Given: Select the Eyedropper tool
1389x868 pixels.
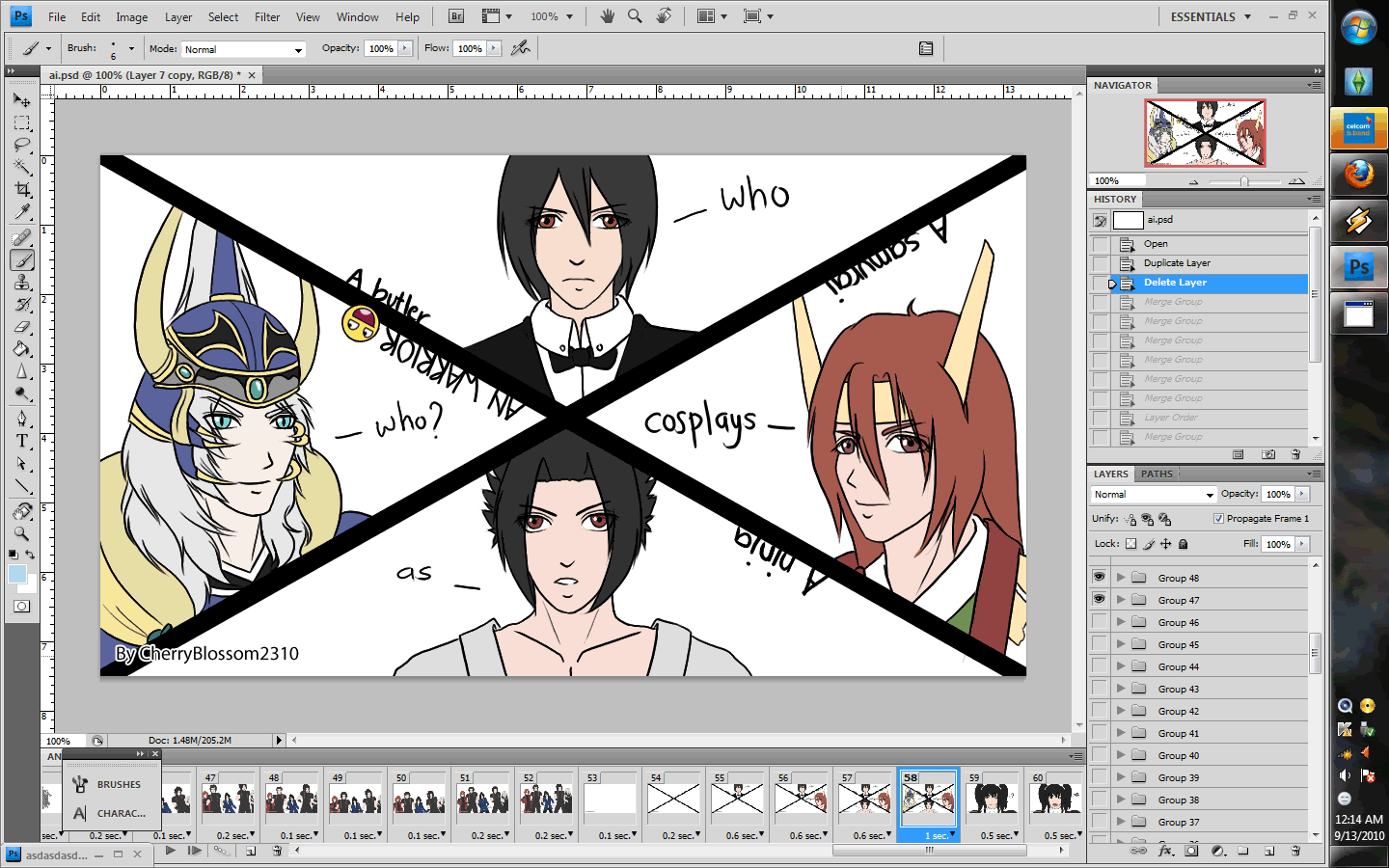Looking at the screenshot, I should tap(21, 212).
